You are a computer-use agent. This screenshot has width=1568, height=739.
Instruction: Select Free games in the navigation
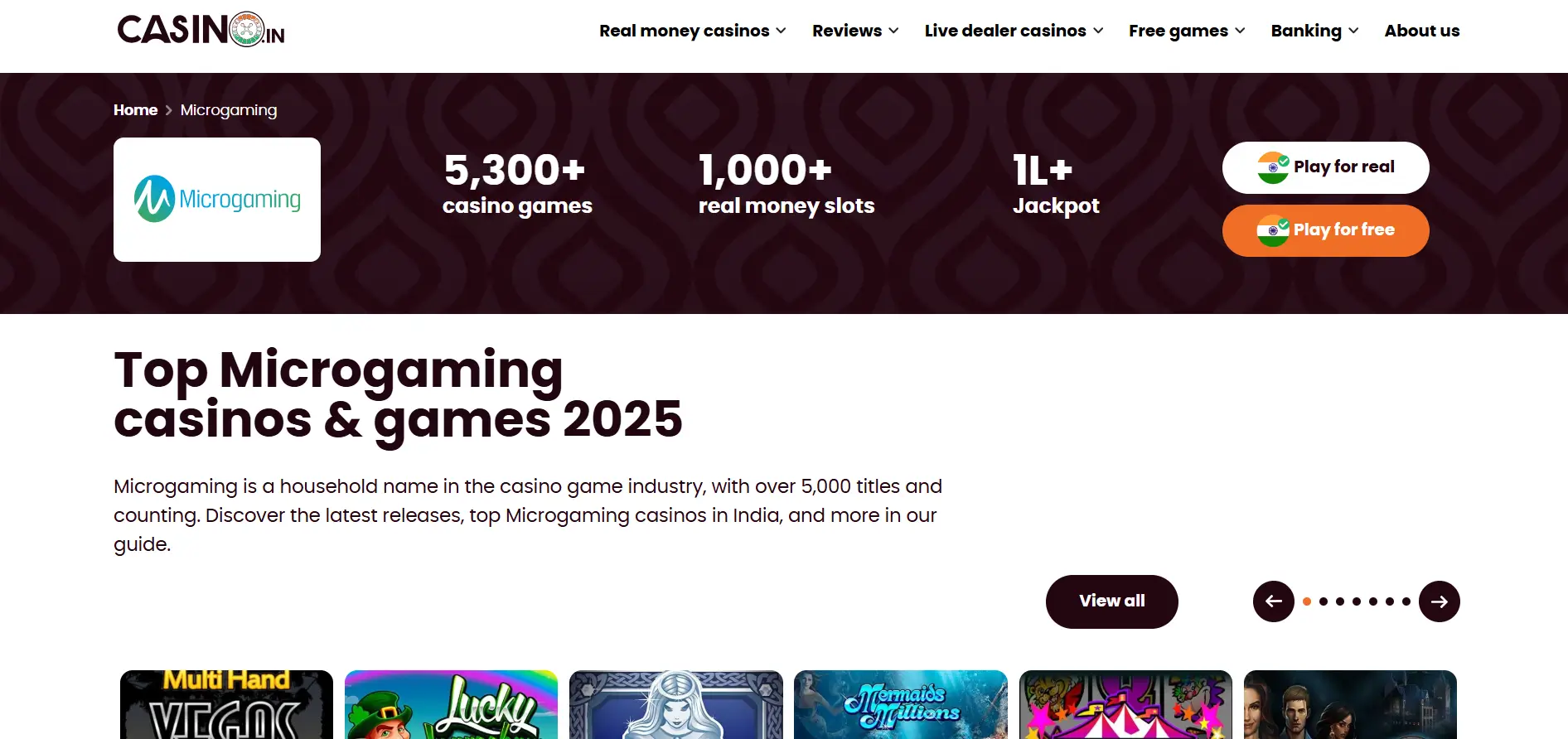click(x=1186, y=31)
